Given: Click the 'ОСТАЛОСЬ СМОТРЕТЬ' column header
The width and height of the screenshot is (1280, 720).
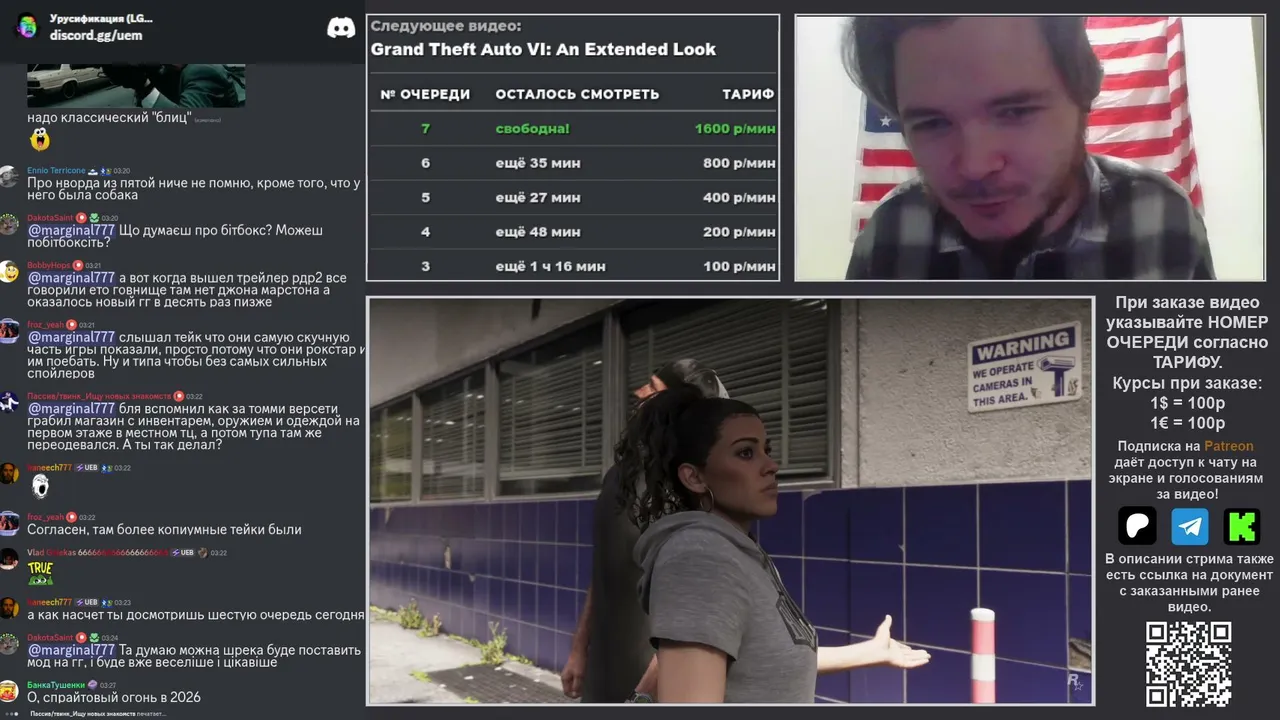Looking at the screenshot, I should click(x=577, y=94).
